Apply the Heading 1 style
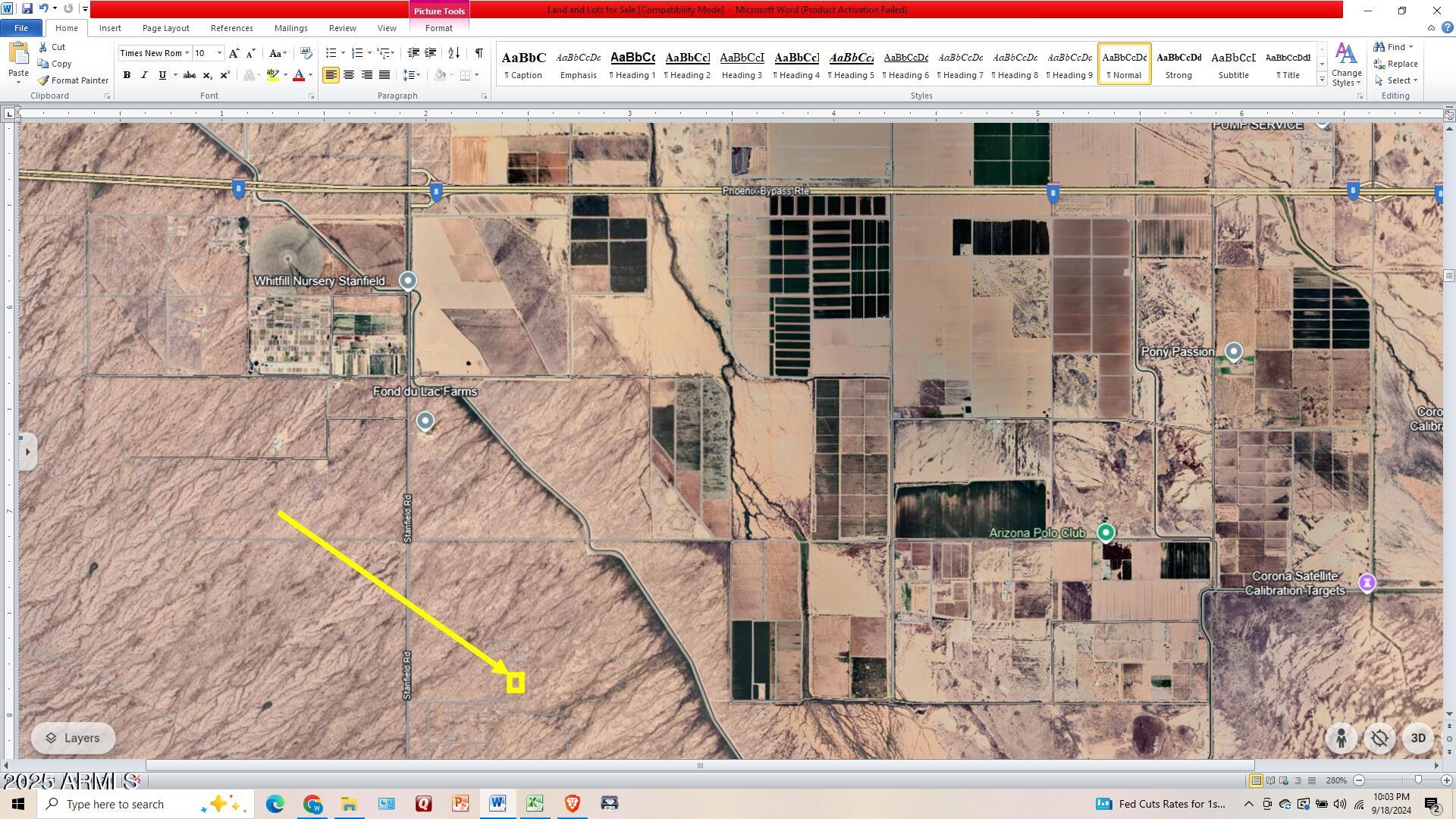This screenshot has height=819, width=1456. [632, 64]
